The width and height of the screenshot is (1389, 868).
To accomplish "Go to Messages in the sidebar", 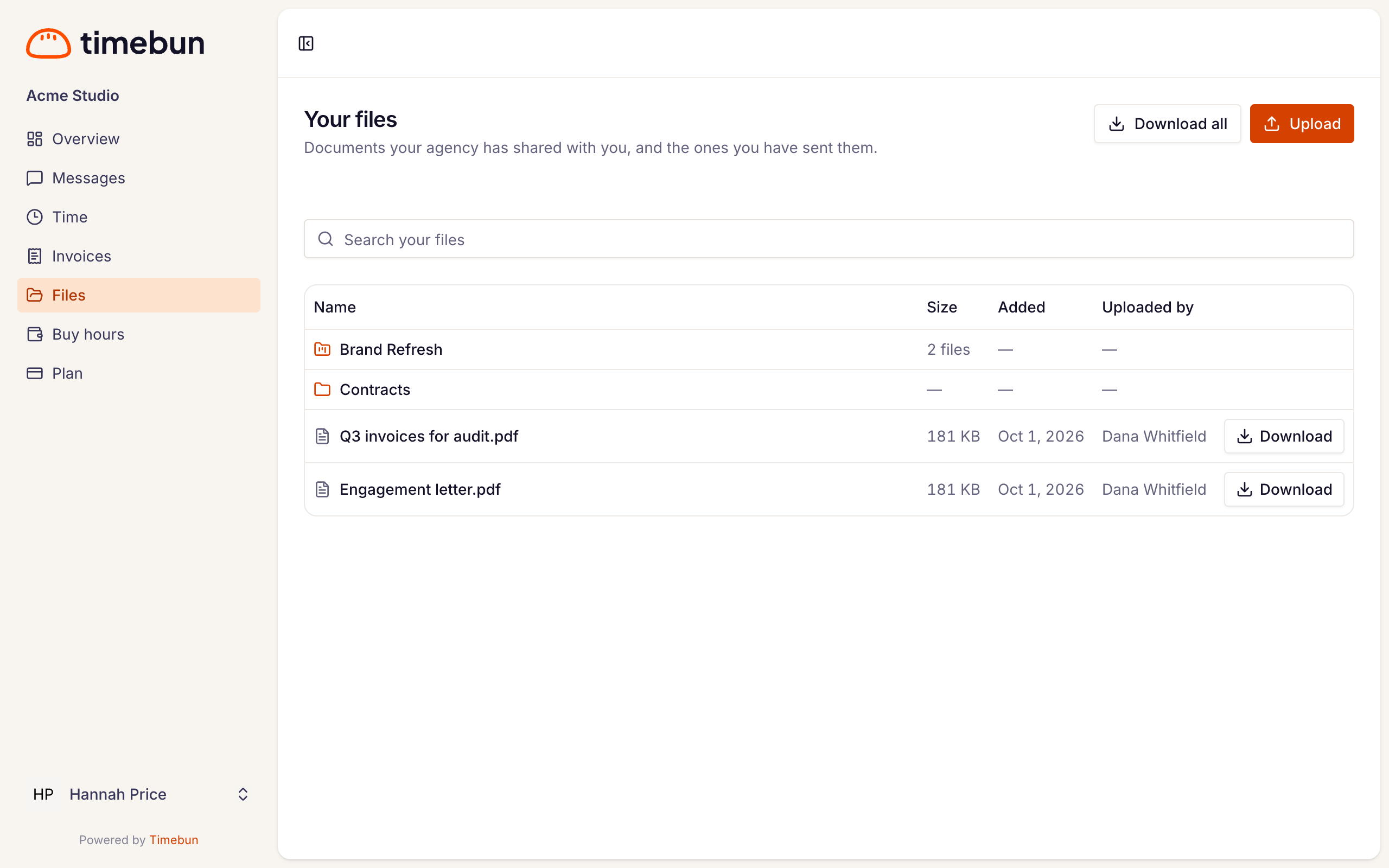I will [139, 178].
